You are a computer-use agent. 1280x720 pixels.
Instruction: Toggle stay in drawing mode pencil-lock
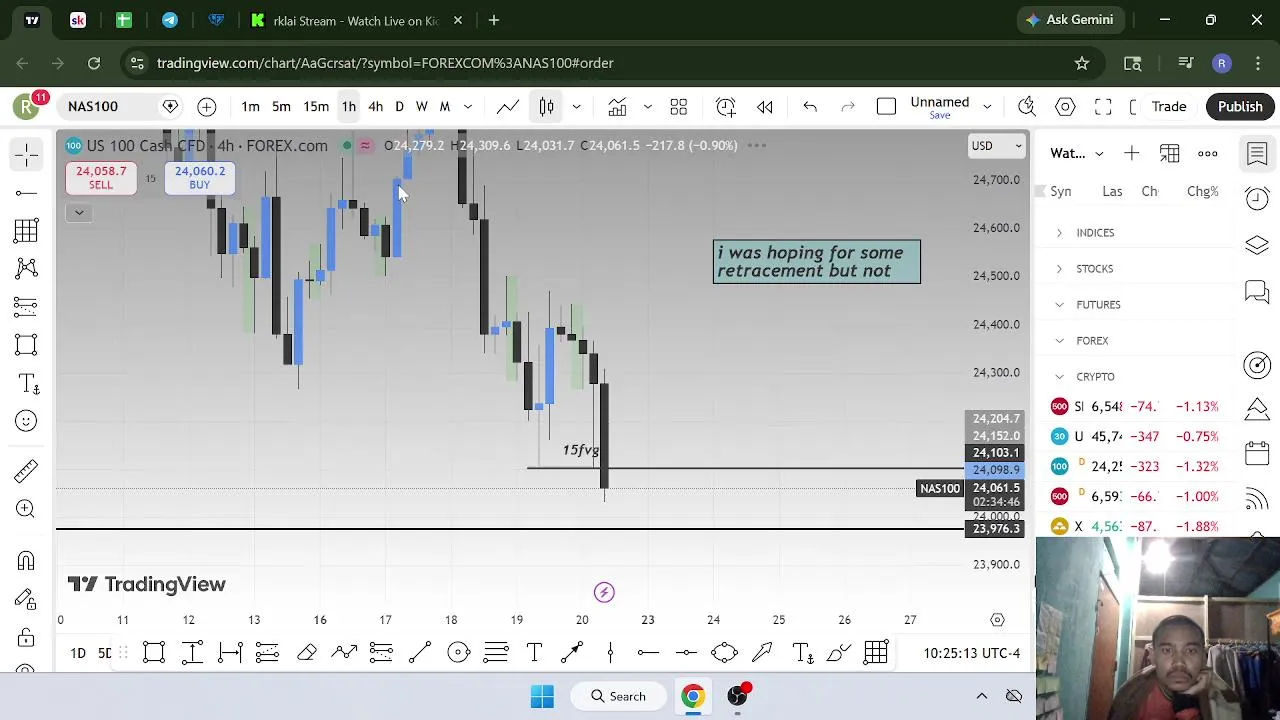coord(27,598)
